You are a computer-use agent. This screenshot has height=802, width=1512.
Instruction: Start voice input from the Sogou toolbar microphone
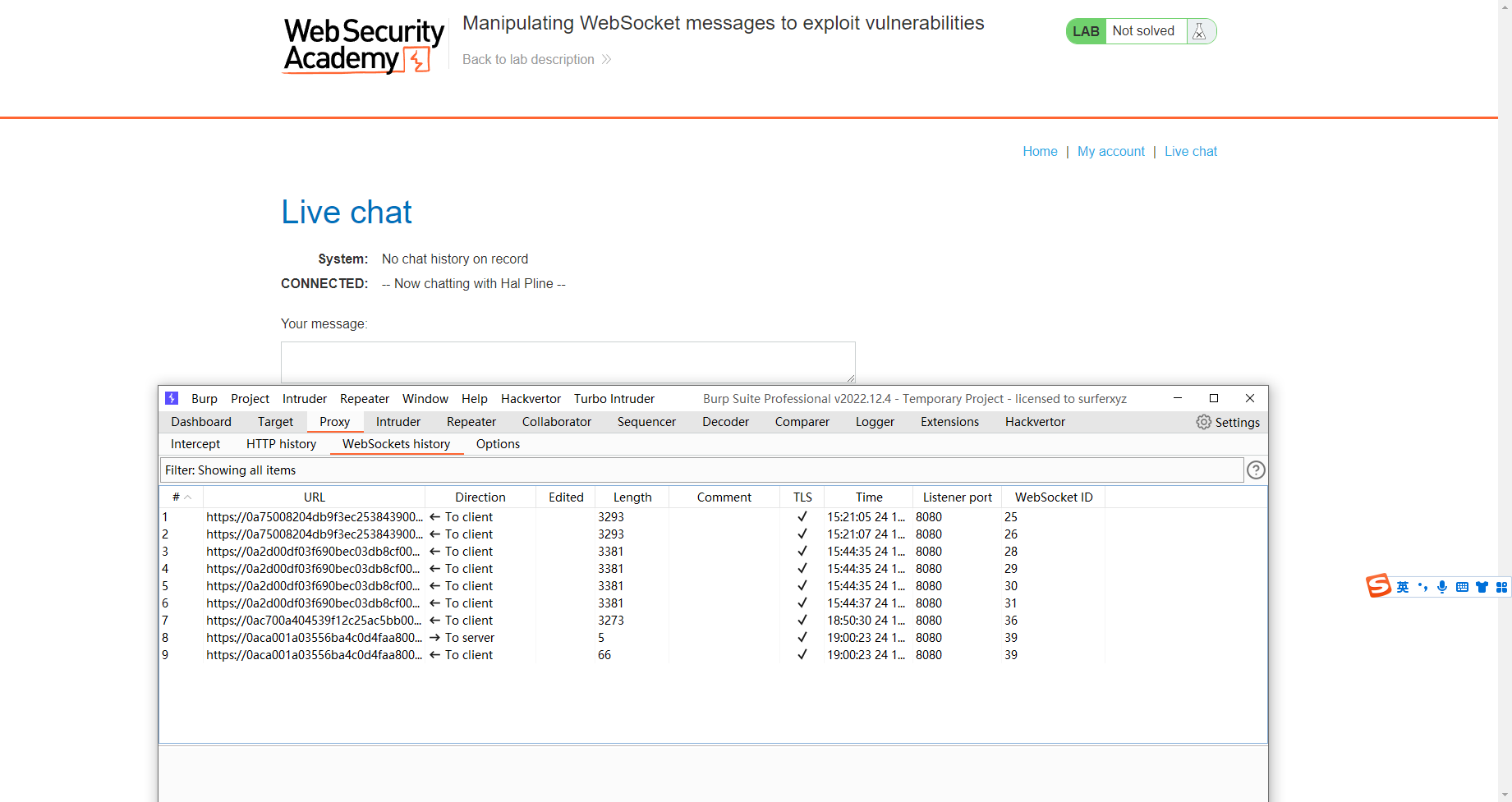click(x=1442, y=587)
